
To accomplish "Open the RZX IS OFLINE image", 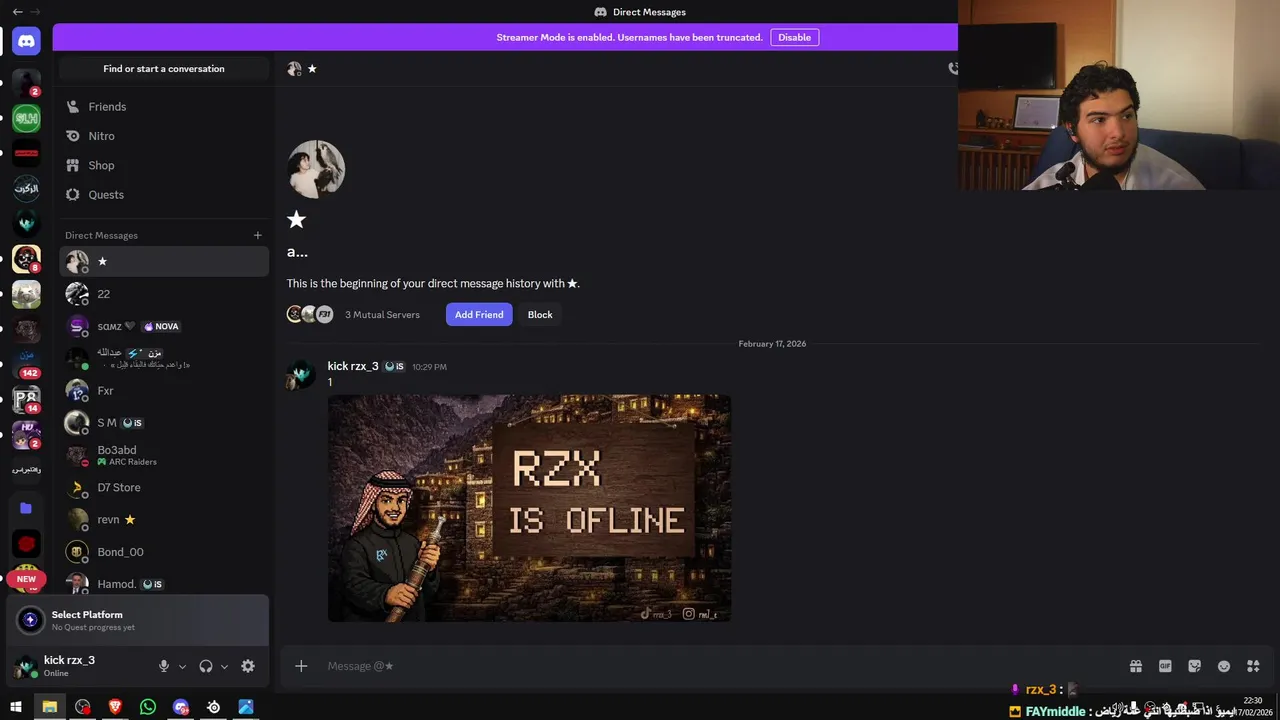I will tap(529, 508).
